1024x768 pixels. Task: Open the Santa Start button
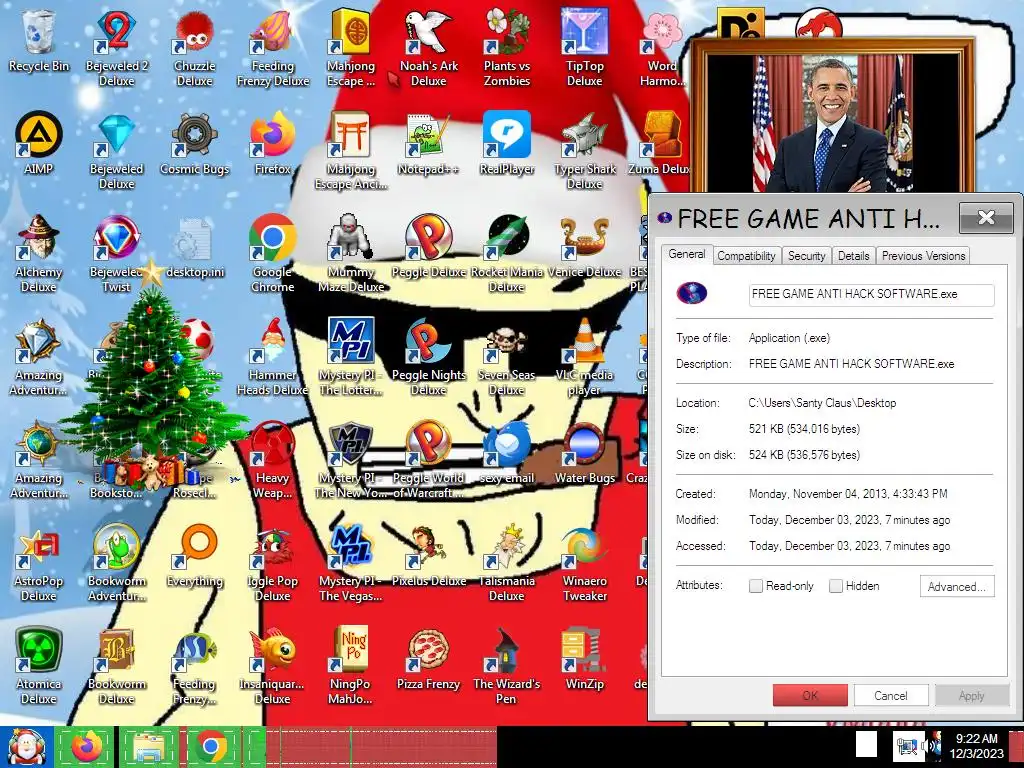point(26,747)
